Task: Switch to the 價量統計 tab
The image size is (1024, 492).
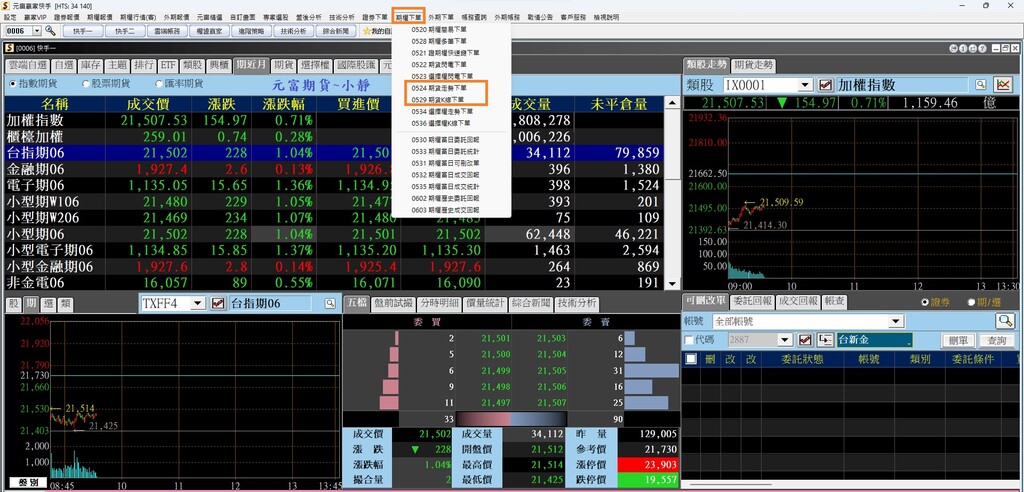Action: [485, 303]
